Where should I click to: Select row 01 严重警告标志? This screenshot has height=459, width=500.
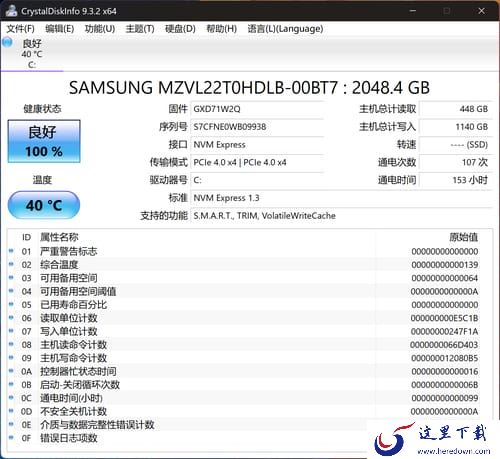point(250,251)
